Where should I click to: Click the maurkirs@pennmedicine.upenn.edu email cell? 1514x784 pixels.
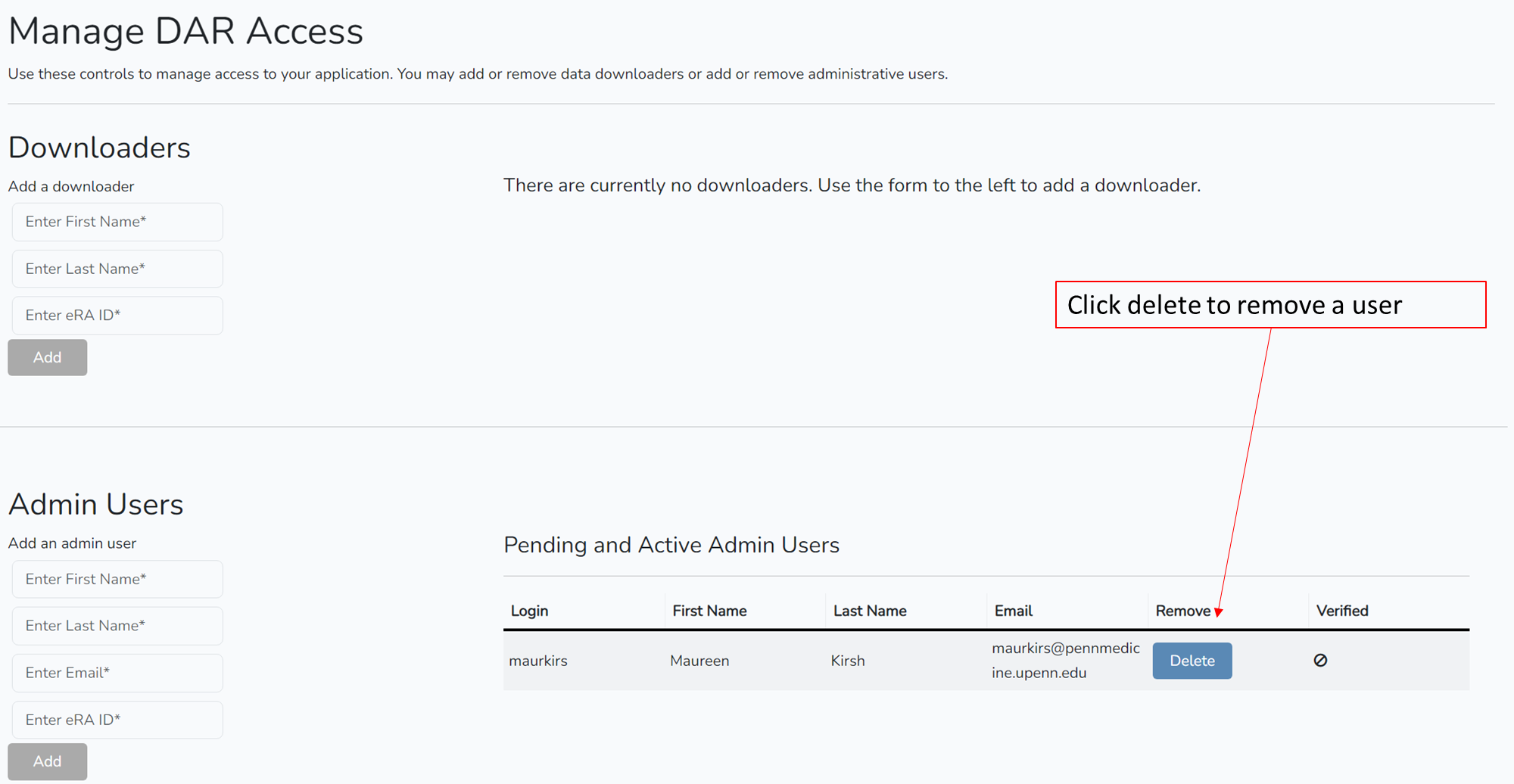click(1065, 661)
